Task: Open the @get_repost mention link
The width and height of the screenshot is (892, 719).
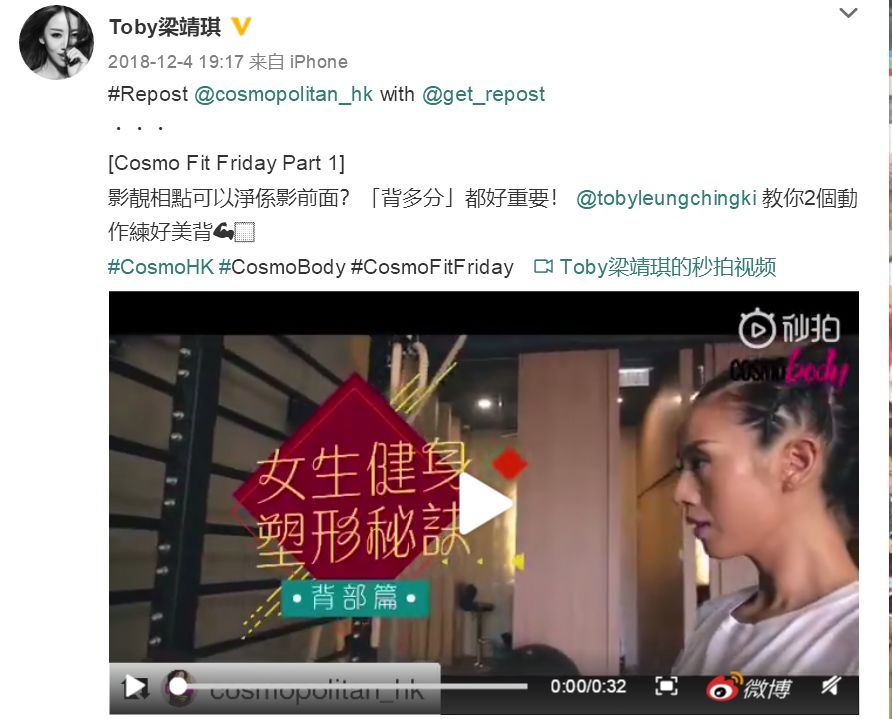Action: (484, 94)
